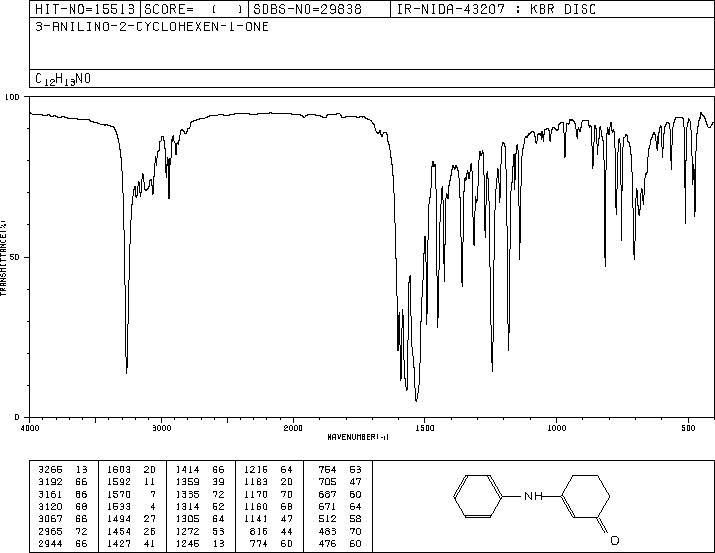Click peak table entry 774
This screenshot has height=553, width=715.
272,543
